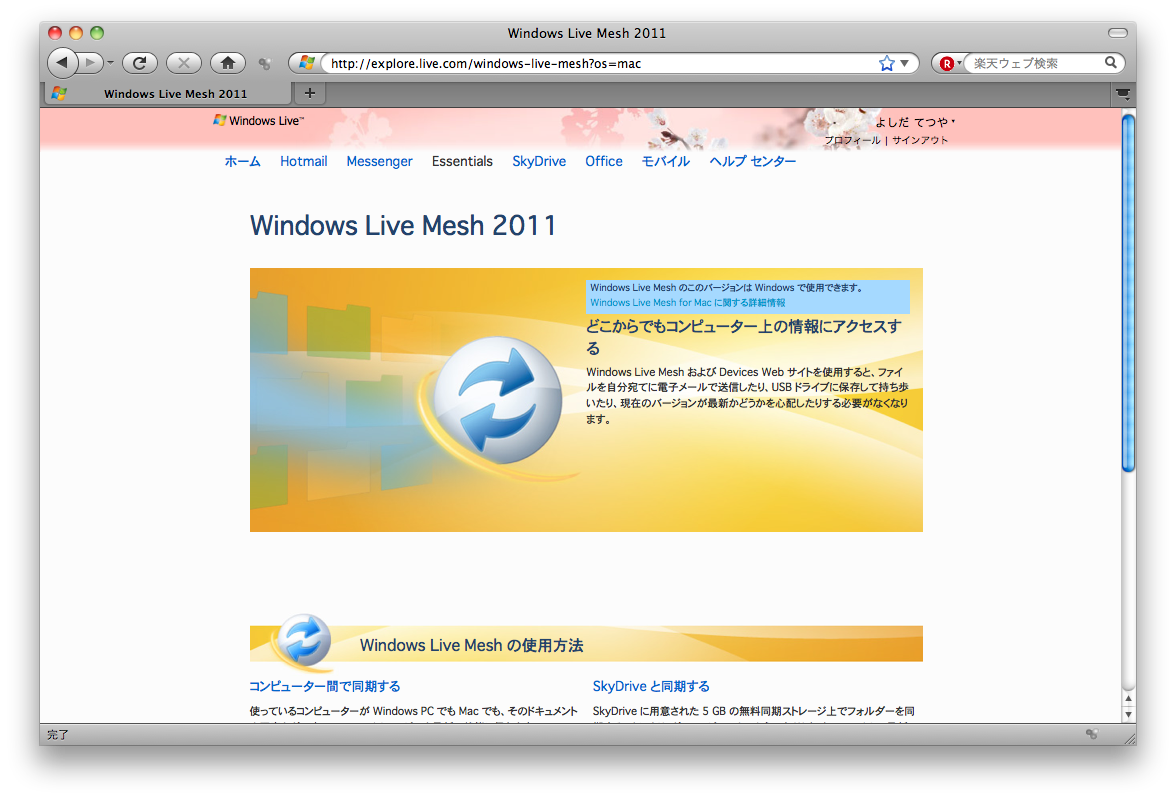Click the scrollbar up arrow
Image resolution: width=1176 pixels, height=800 pixels.
[1128, 698]
